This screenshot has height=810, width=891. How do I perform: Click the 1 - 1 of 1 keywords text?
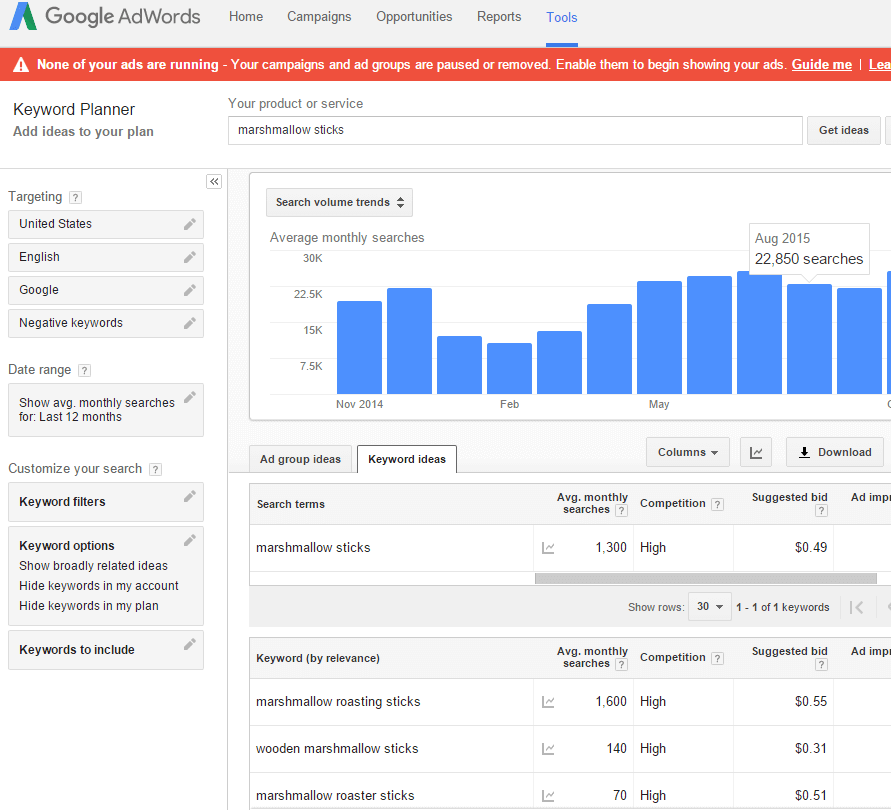coord(782,607)
